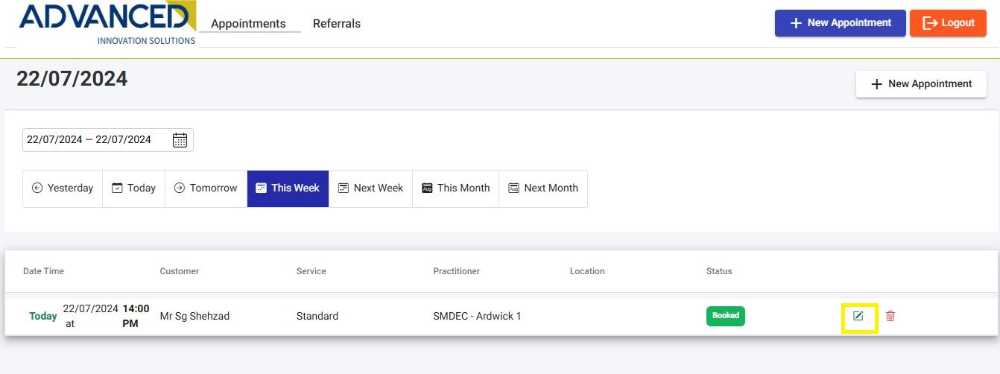Open the Referrals tab
This screenshot has height=374, width=1000.
pos(337,24)
